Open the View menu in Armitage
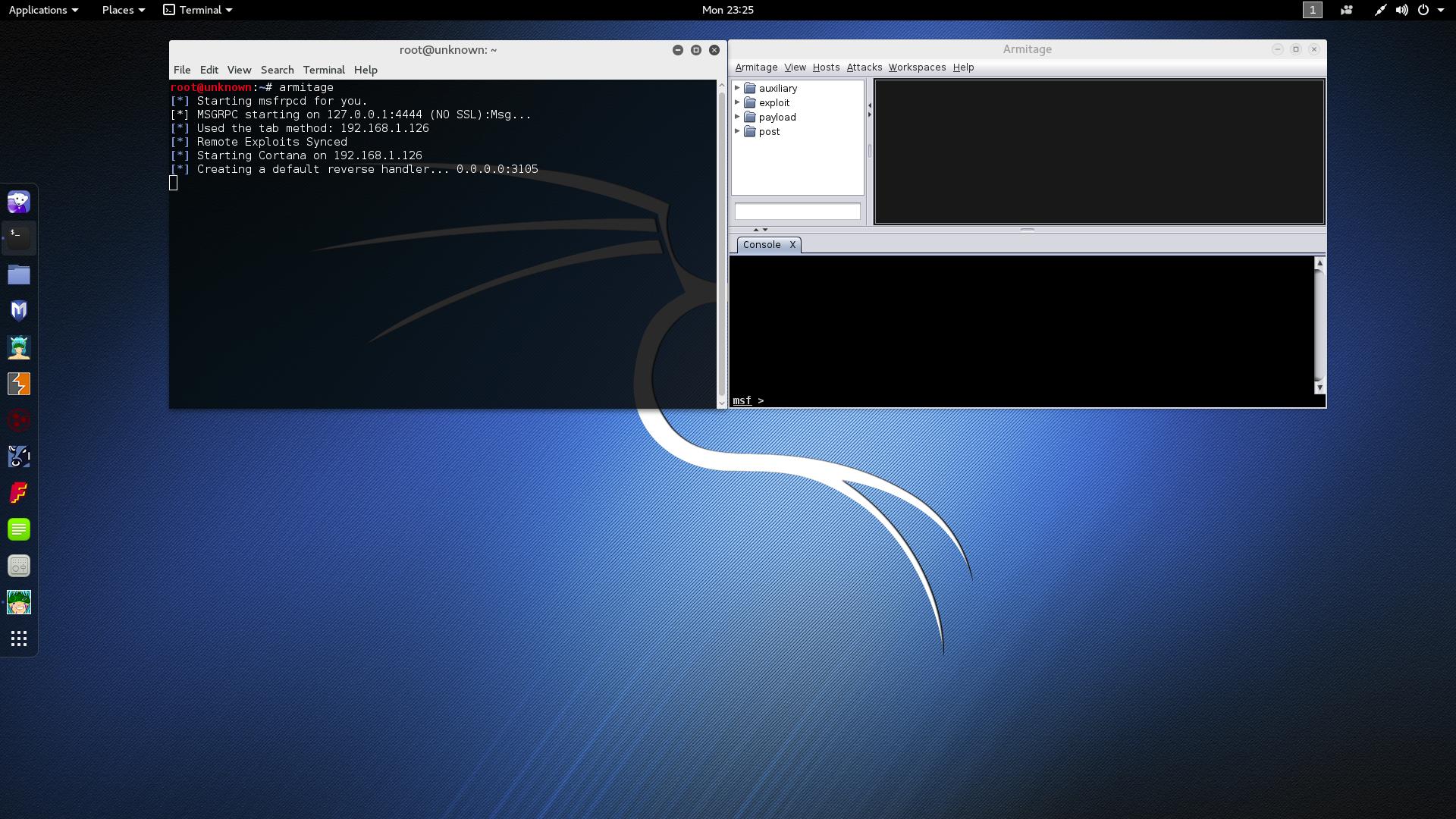The width and height of the screenshot is (1456, 819). click(795, 67)
